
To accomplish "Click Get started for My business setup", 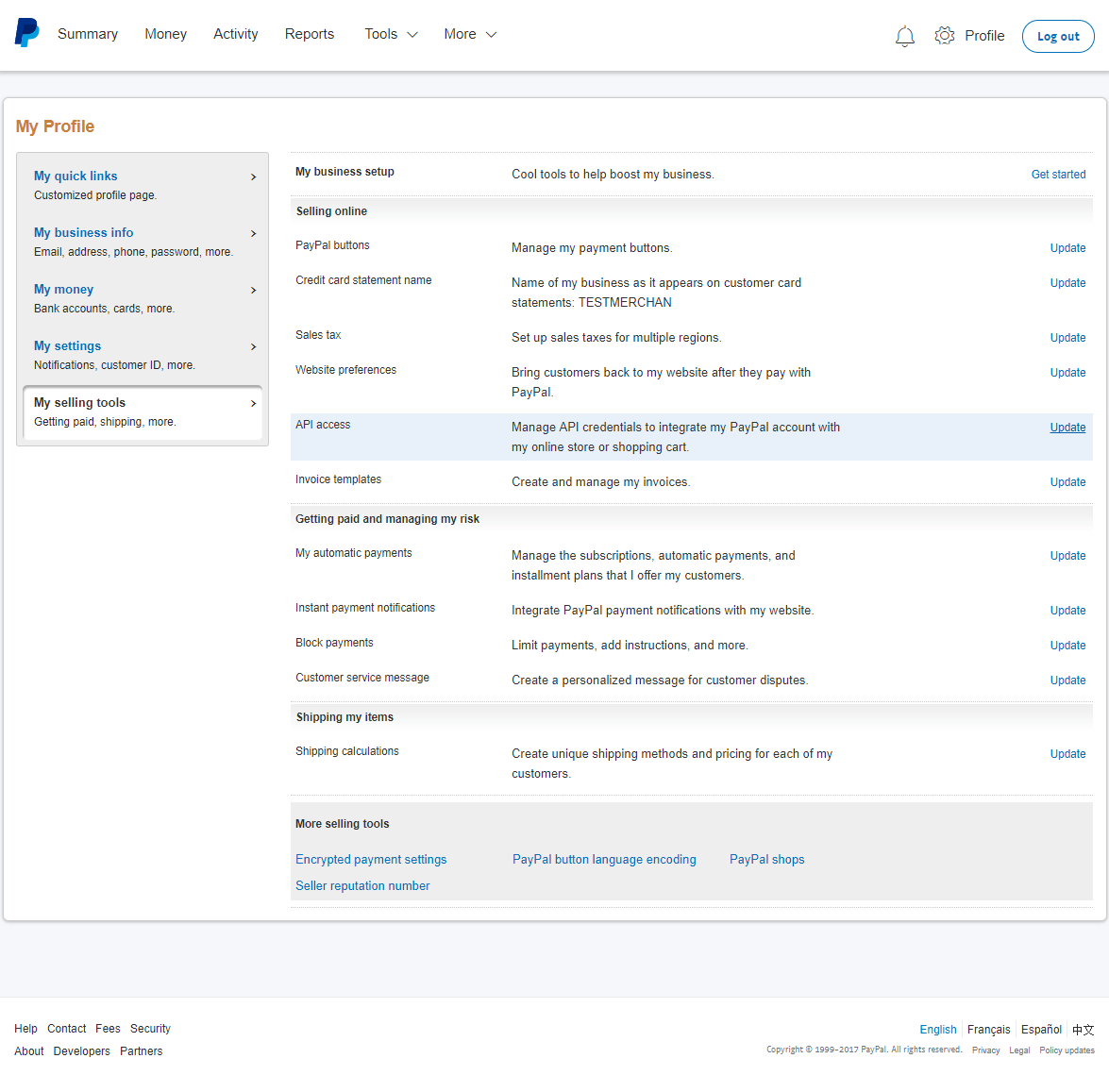I will coord(1058,175).
